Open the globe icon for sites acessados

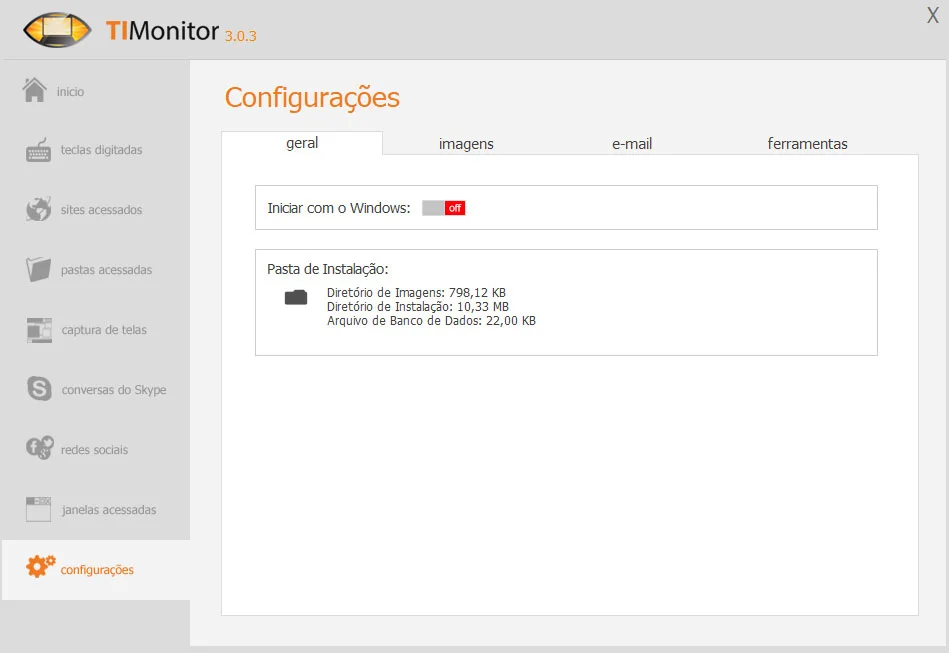(x=39, y=210)
